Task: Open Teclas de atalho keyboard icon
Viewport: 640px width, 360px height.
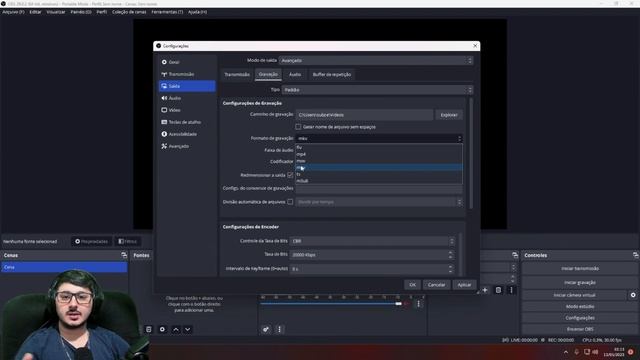Action: tap(164, 122)
